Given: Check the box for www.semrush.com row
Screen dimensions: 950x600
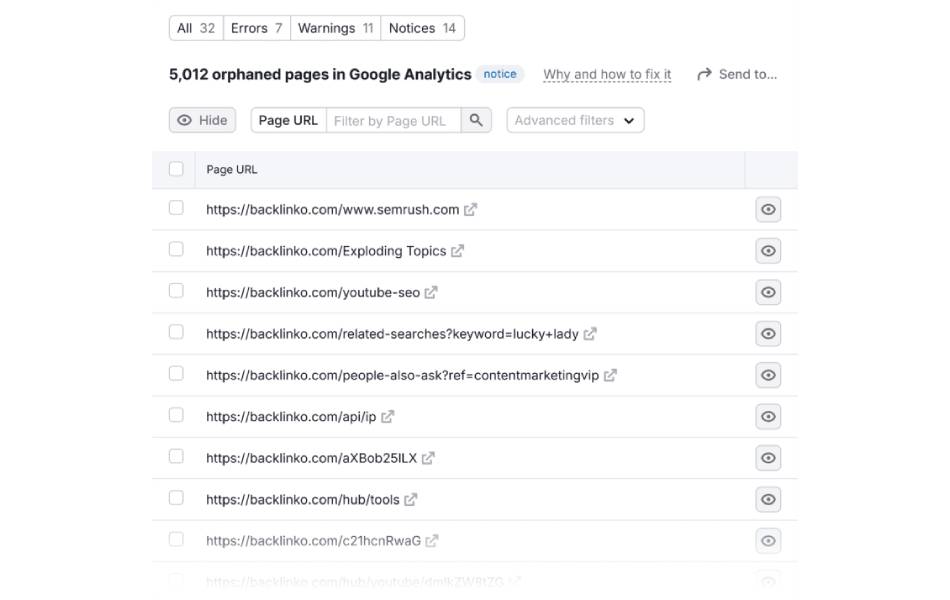Looking at the screenshot, I should coord(176,208).
